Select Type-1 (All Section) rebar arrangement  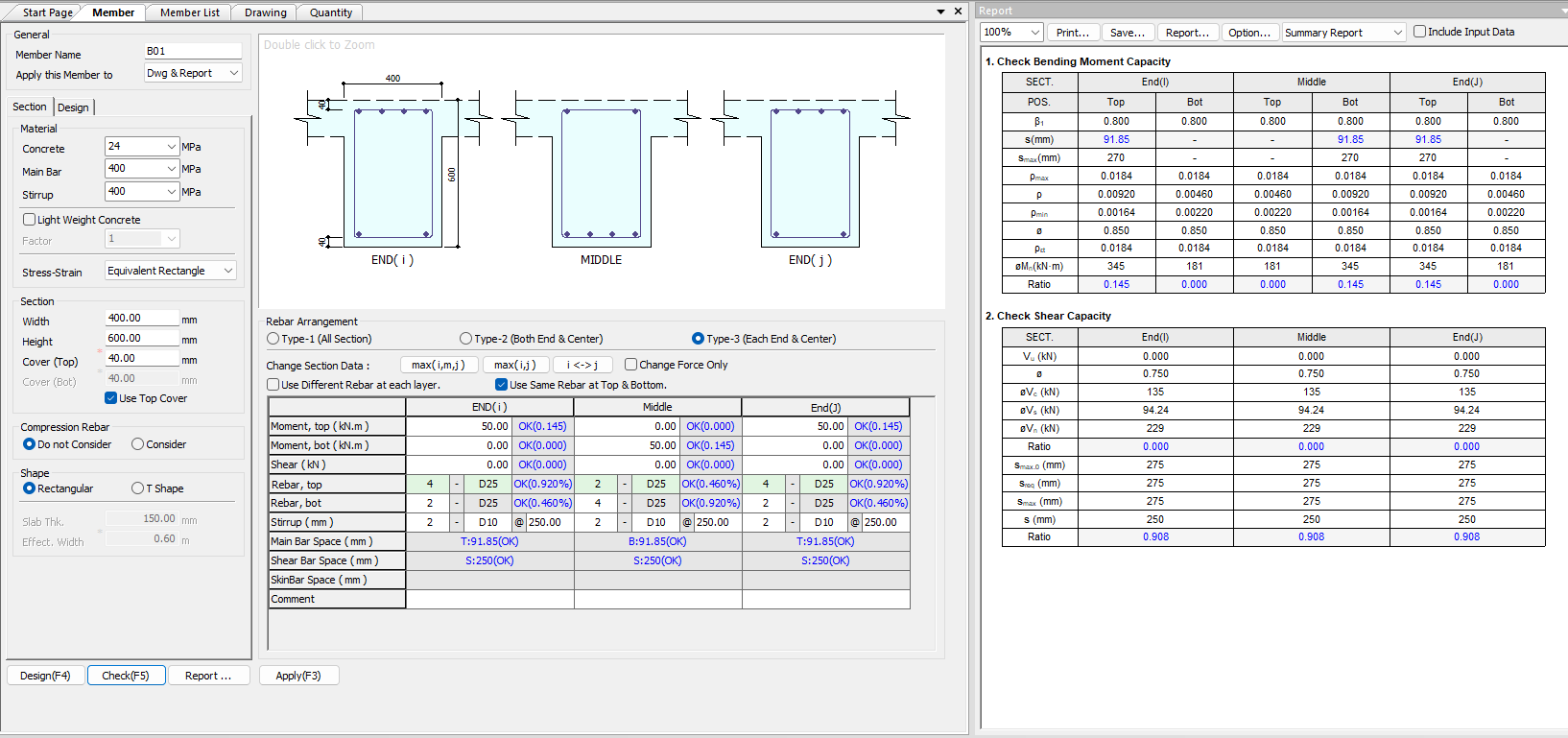point(273,339)
